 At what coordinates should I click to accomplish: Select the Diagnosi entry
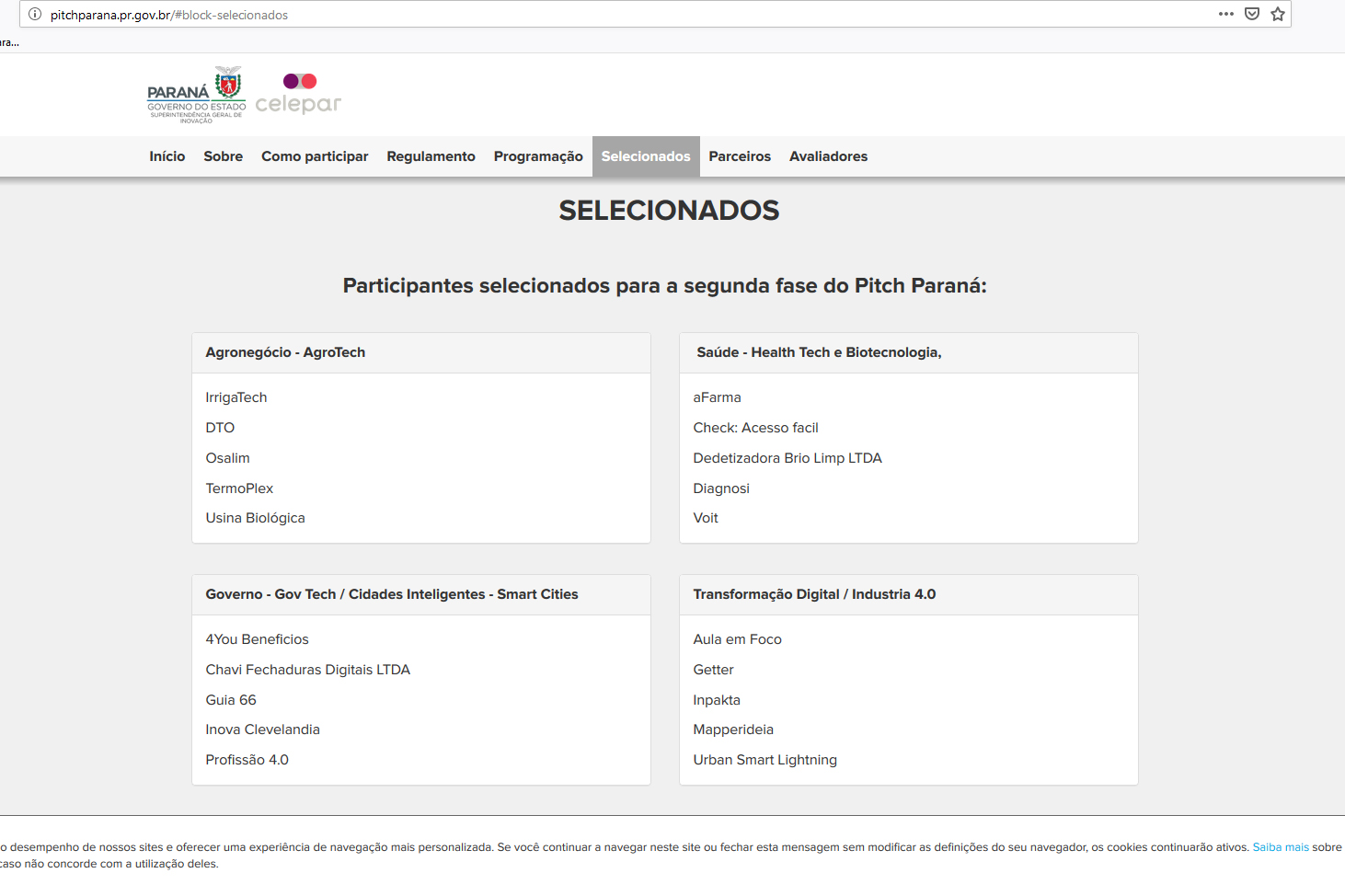(721, 488)
